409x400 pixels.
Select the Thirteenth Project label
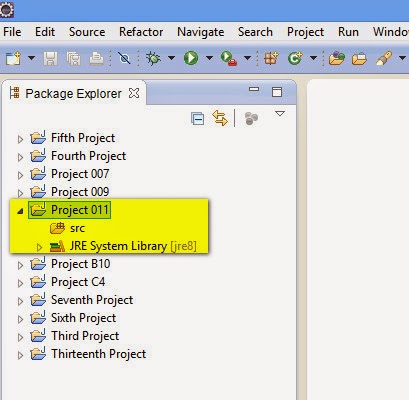(99, 354)
